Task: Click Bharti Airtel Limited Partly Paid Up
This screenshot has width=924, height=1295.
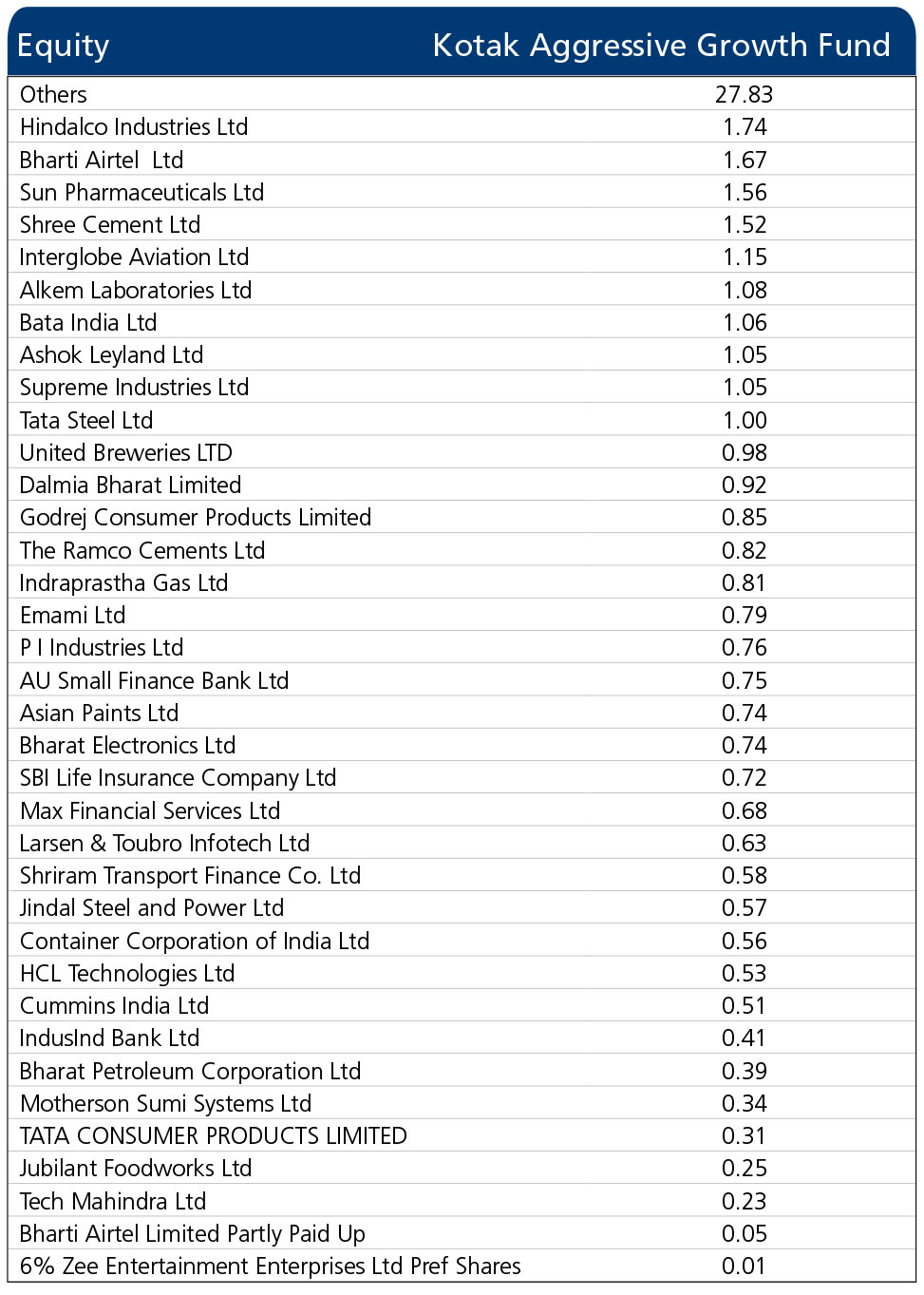Action: coord(192,1233)
